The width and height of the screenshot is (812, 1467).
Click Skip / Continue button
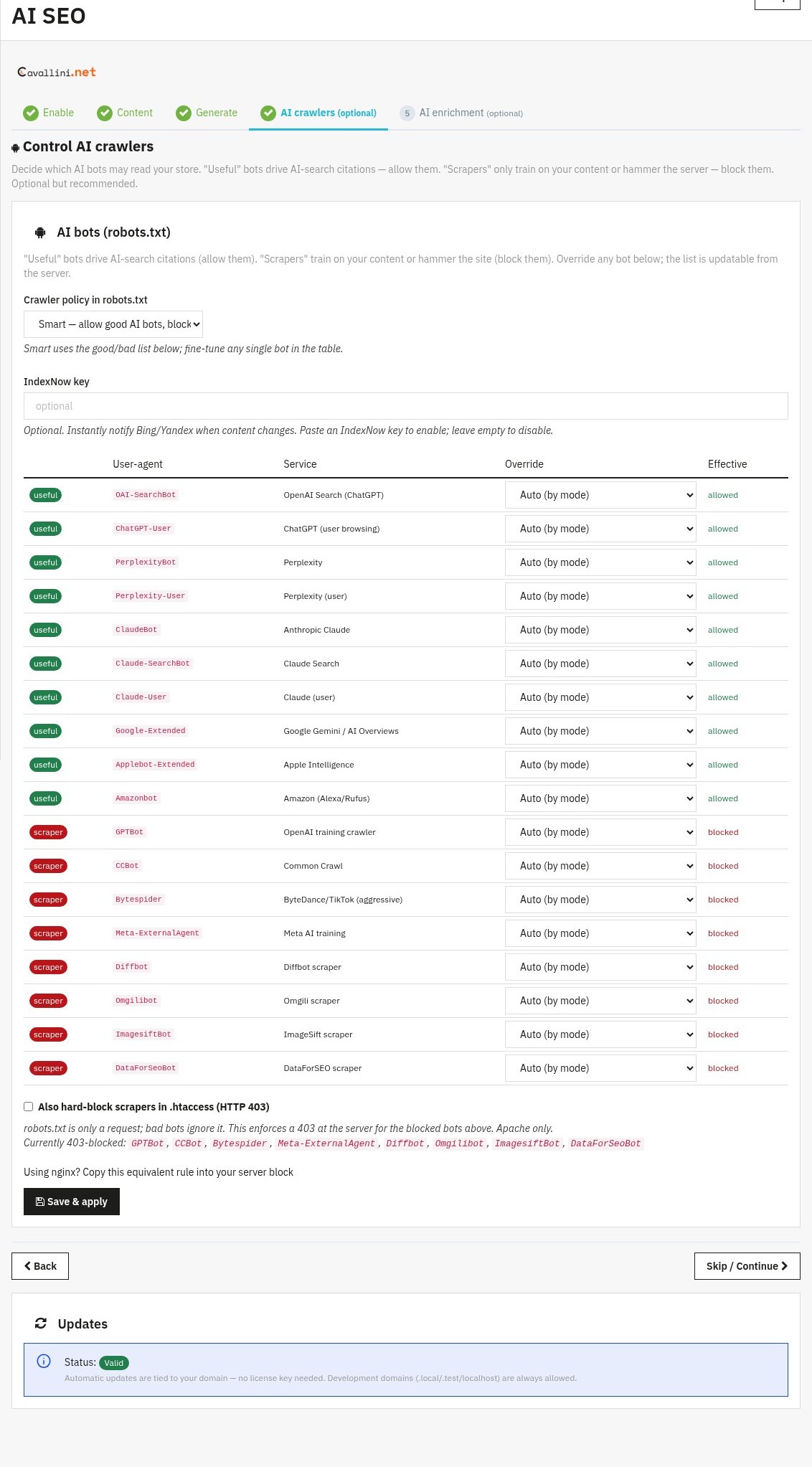pos(747,1266)
